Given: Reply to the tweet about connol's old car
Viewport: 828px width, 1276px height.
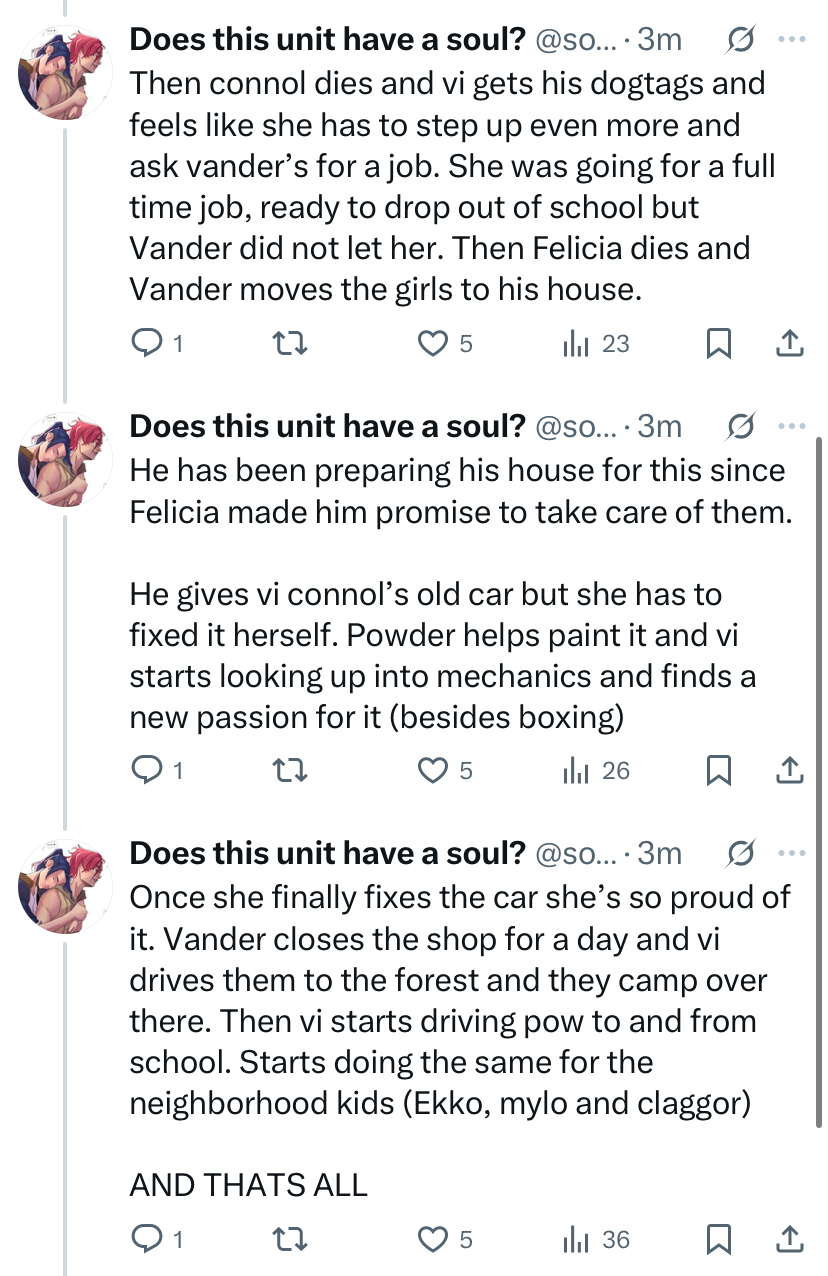Looking at the screenshot, I should click(147, 770).
